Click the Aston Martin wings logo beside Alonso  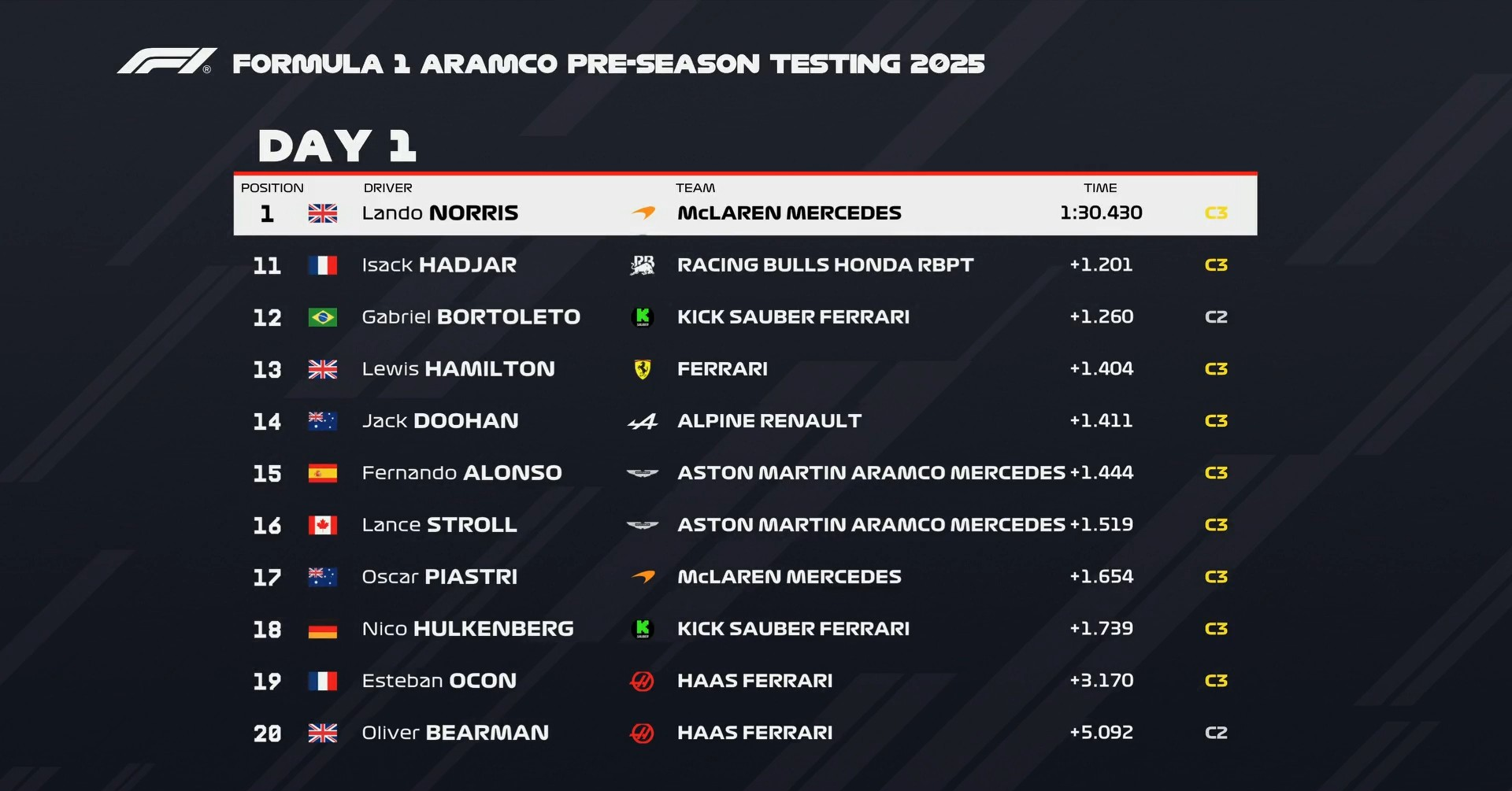tap(642, 473)
